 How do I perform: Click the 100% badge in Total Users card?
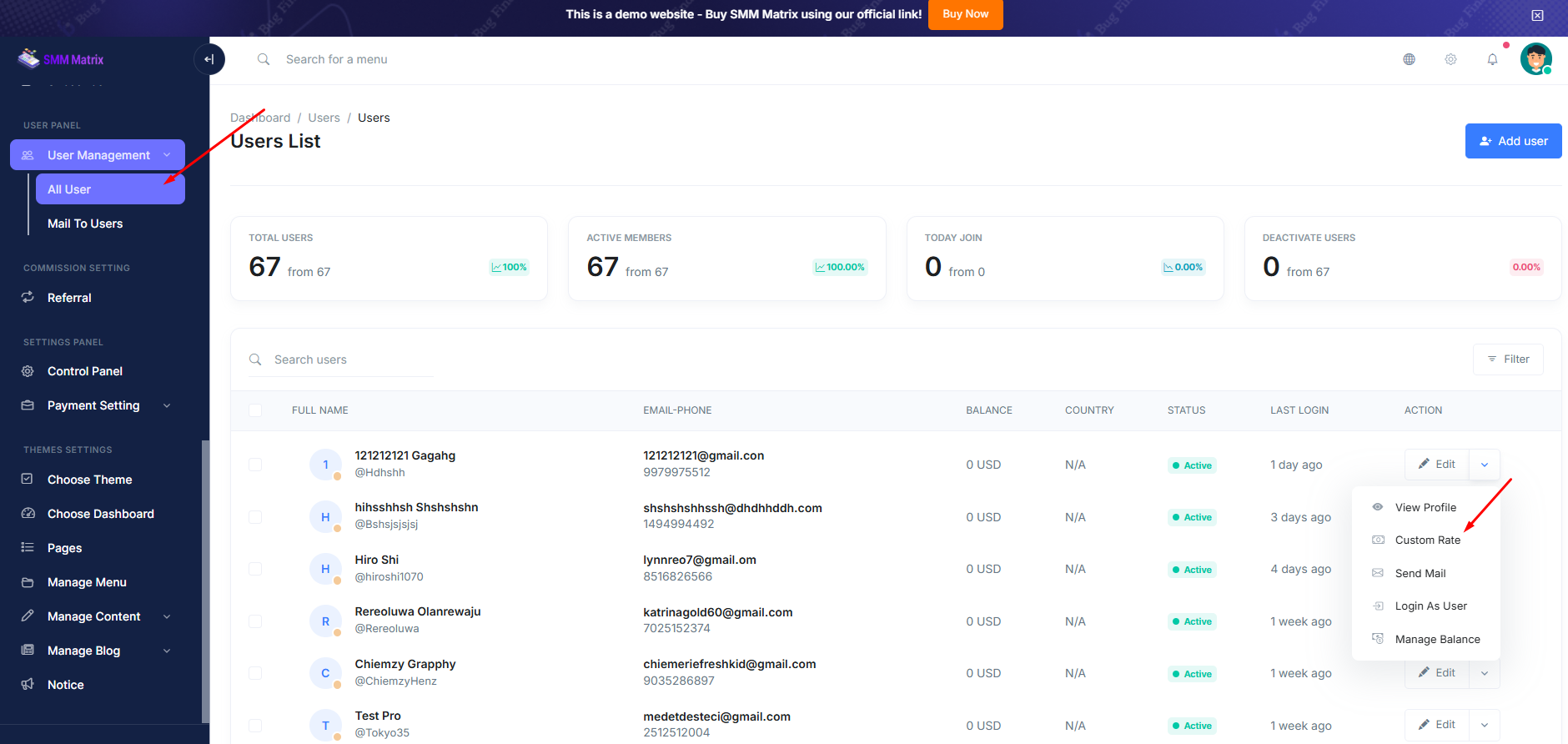(509, 267)
